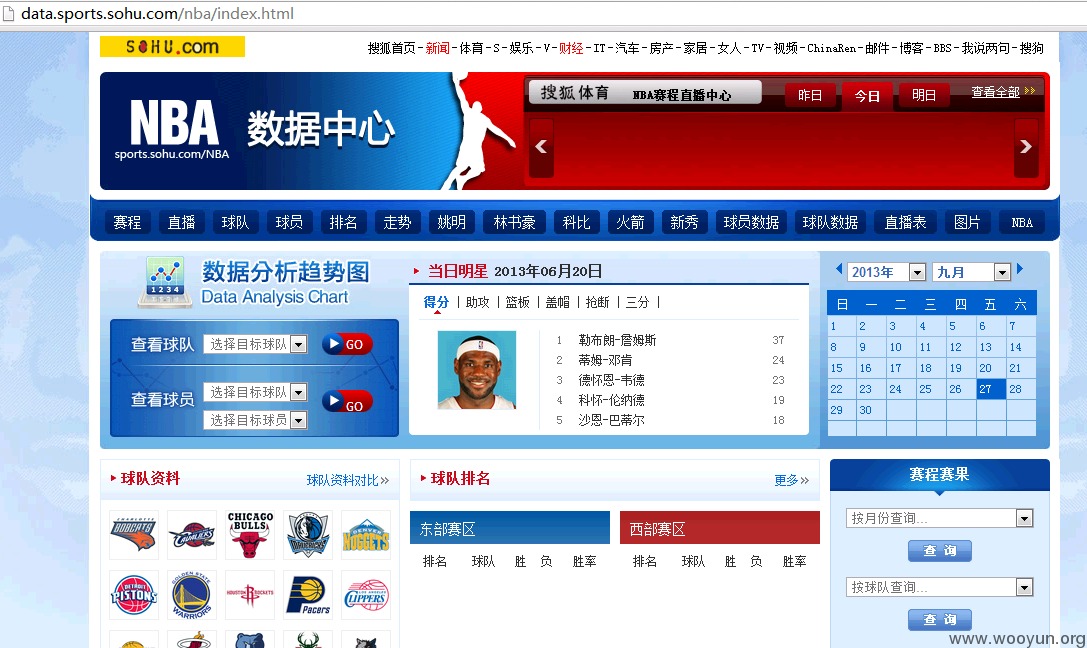Click the page icon in address bar
Image resolution: width=1087 pixels, height=648 pixels.
[8, 13]
